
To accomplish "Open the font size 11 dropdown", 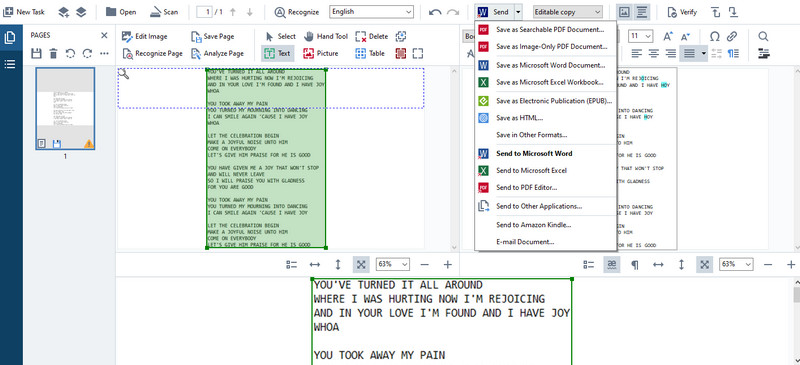I will click(x=641, y=36).
